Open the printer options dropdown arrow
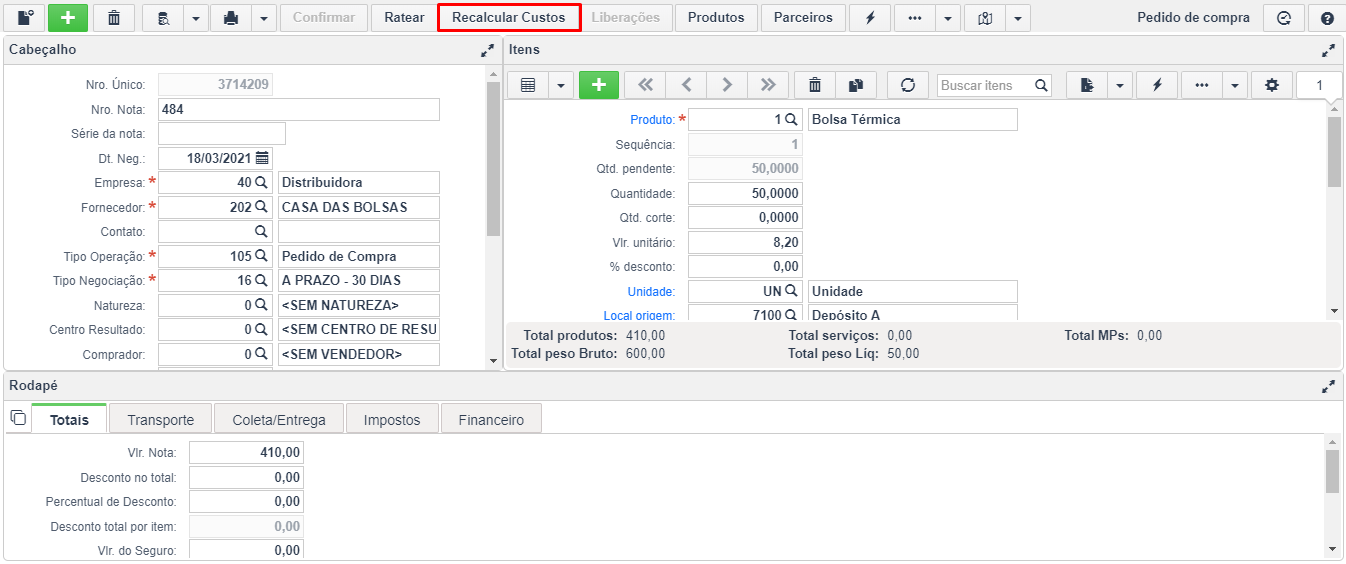The width and height of the screenshot is (1346, 564). 264,18
